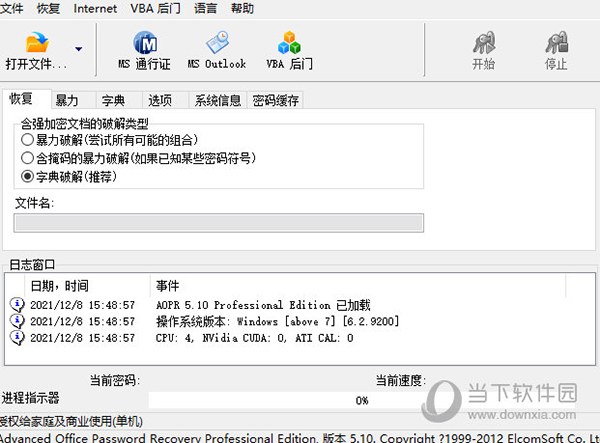Switch to the 字典 tab
The image size is (600, 443).
point(119,101)
